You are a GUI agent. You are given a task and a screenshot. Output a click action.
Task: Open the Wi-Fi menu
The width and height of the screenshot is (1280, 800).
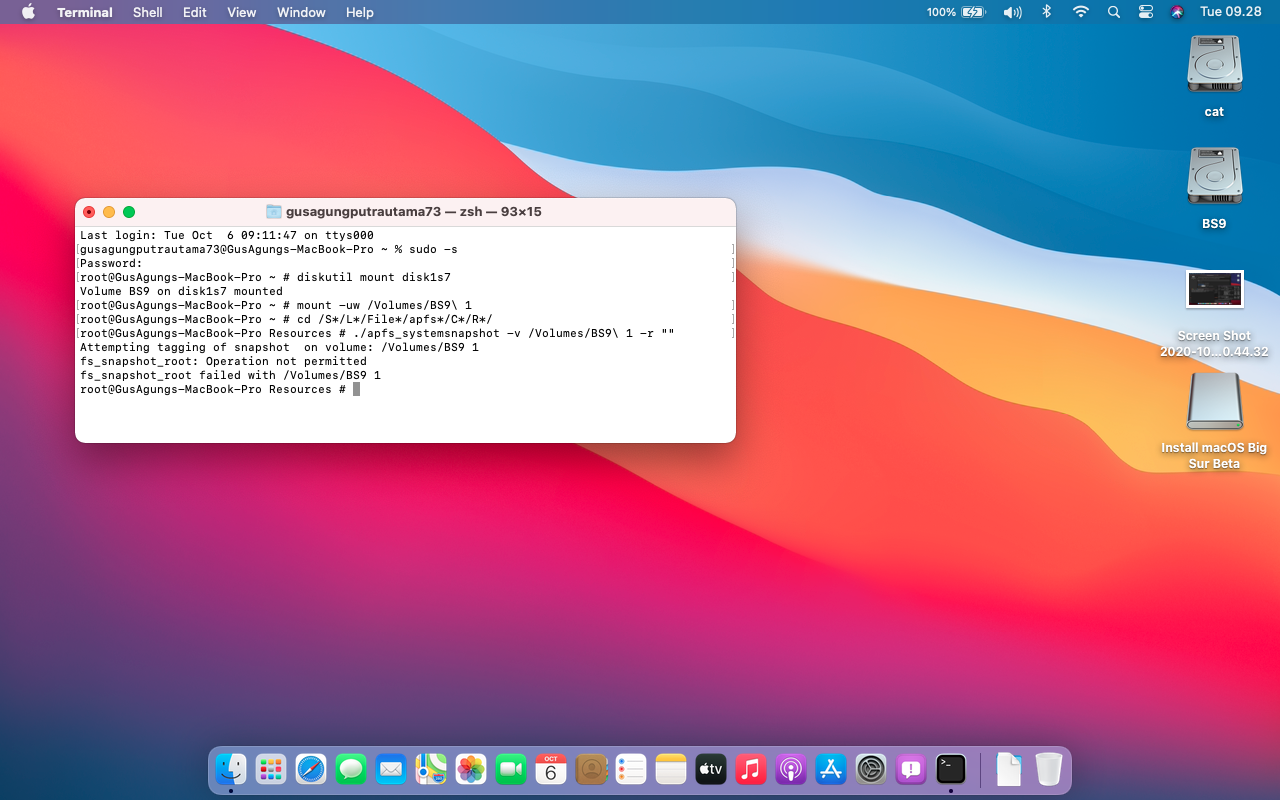point(1081,12)
